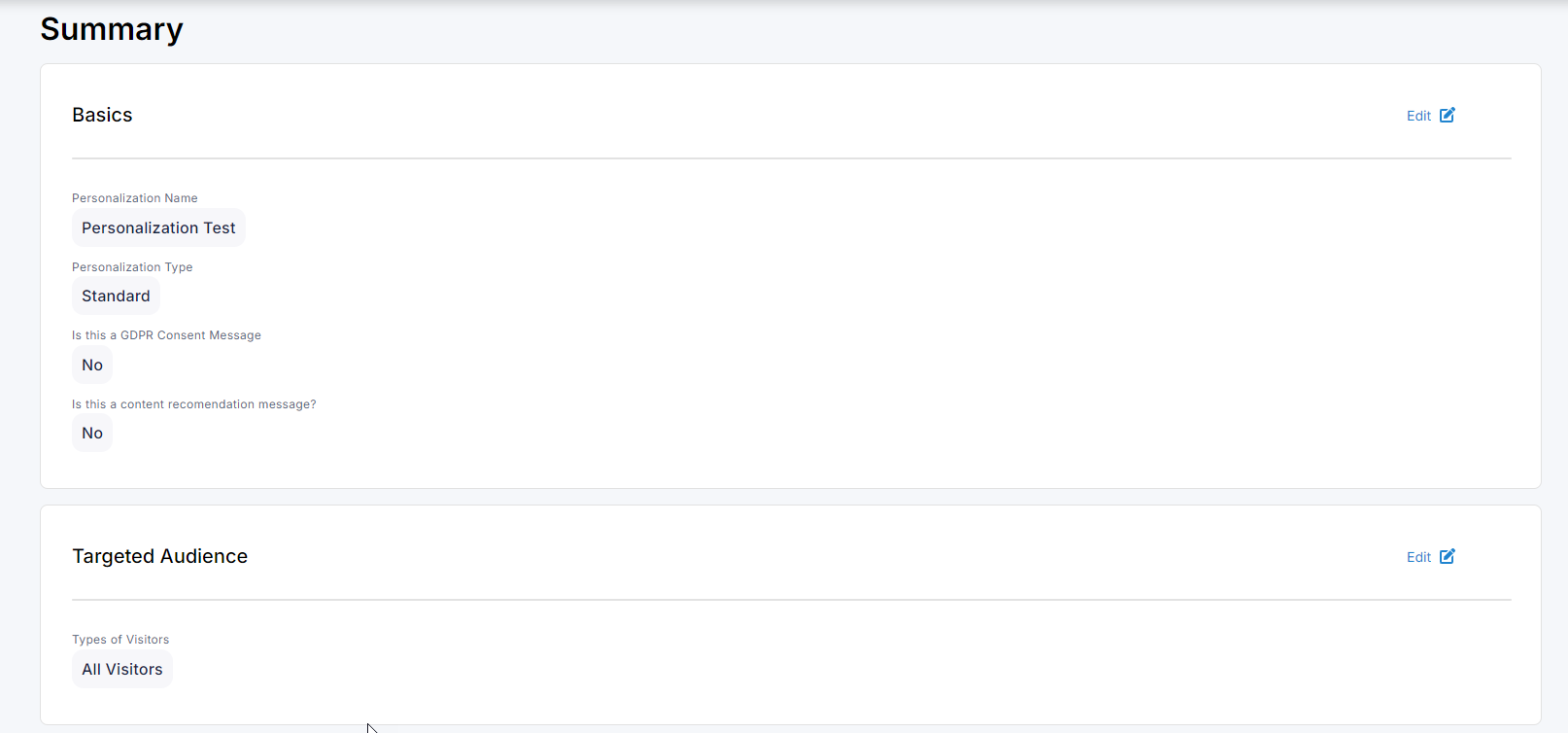Viewport: 1568px width, 733px height.
Task: Click the pencil icon in Targeted Audience section
Action: click(x=1448, y=556)
